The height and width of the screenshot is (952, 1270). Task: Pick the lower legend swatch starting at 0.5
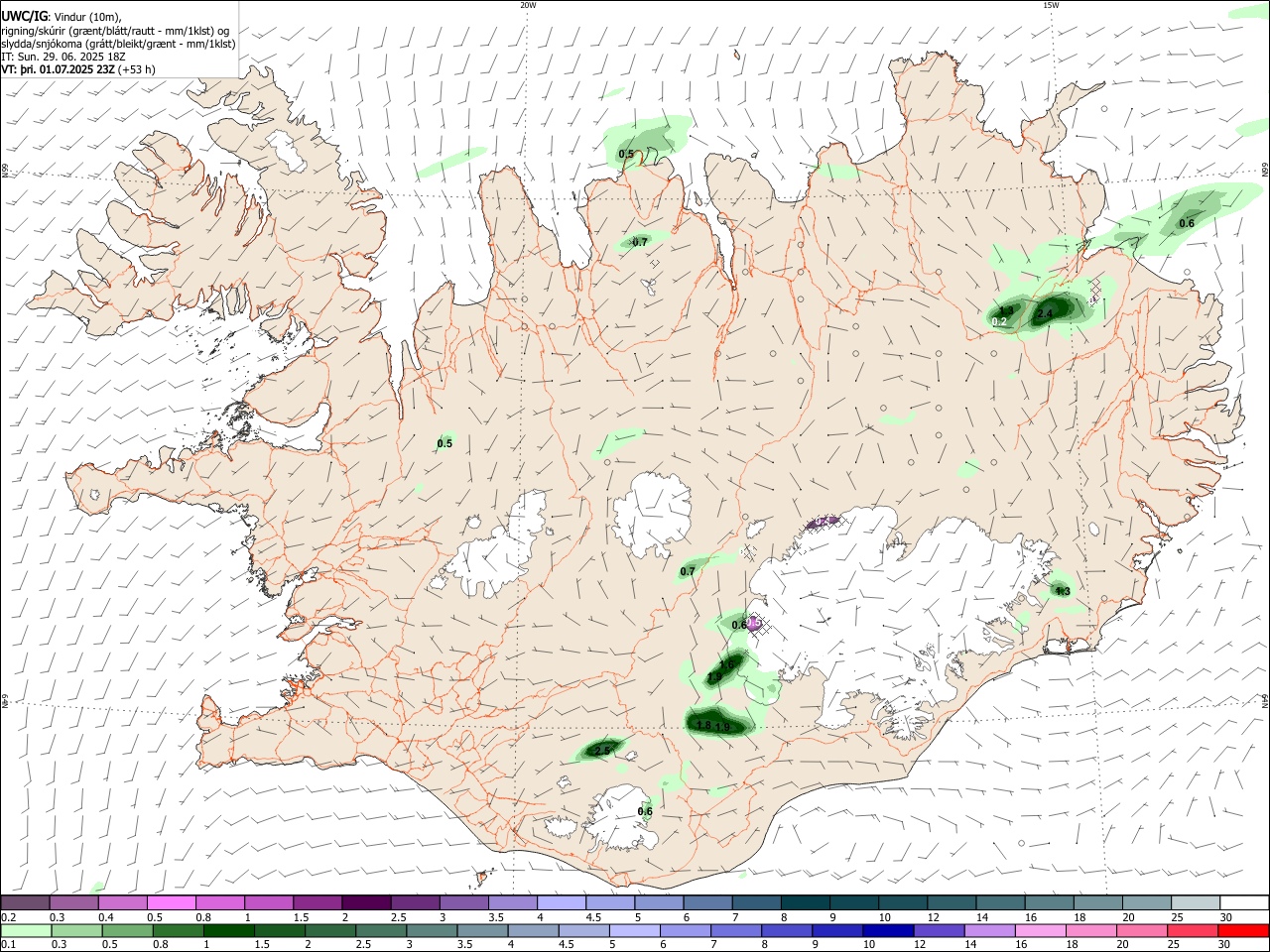127,931
